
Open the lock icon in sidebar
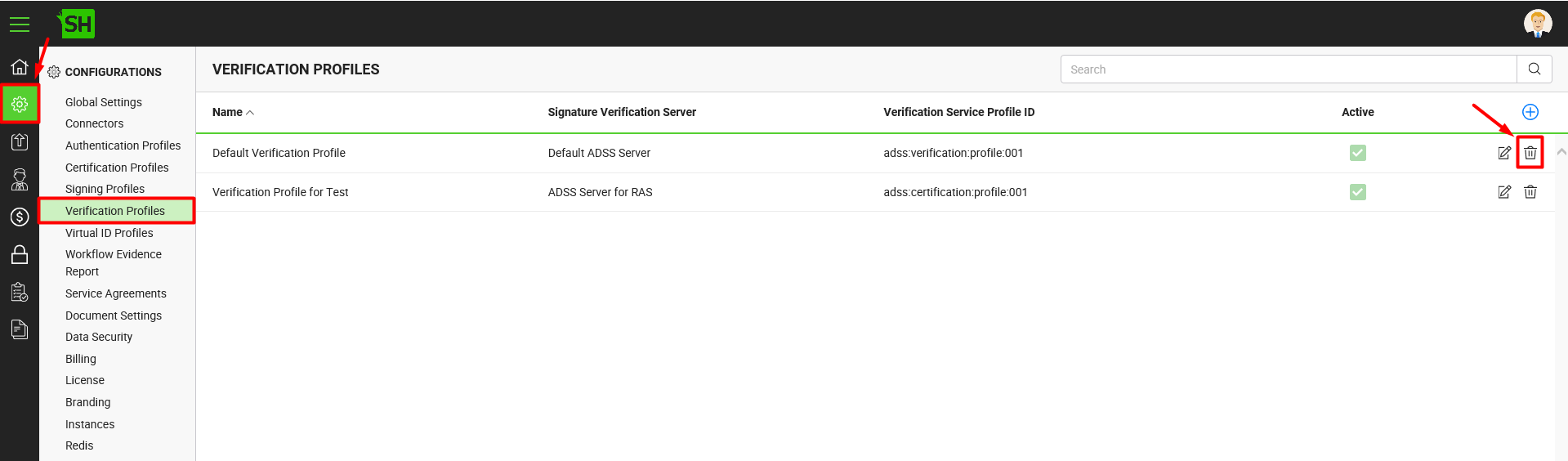(20, 254)
